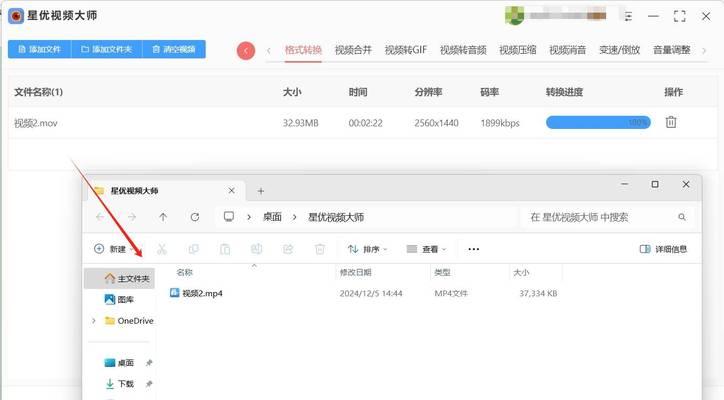Switch to the 格式转换 tab

(x=303, y=50)
